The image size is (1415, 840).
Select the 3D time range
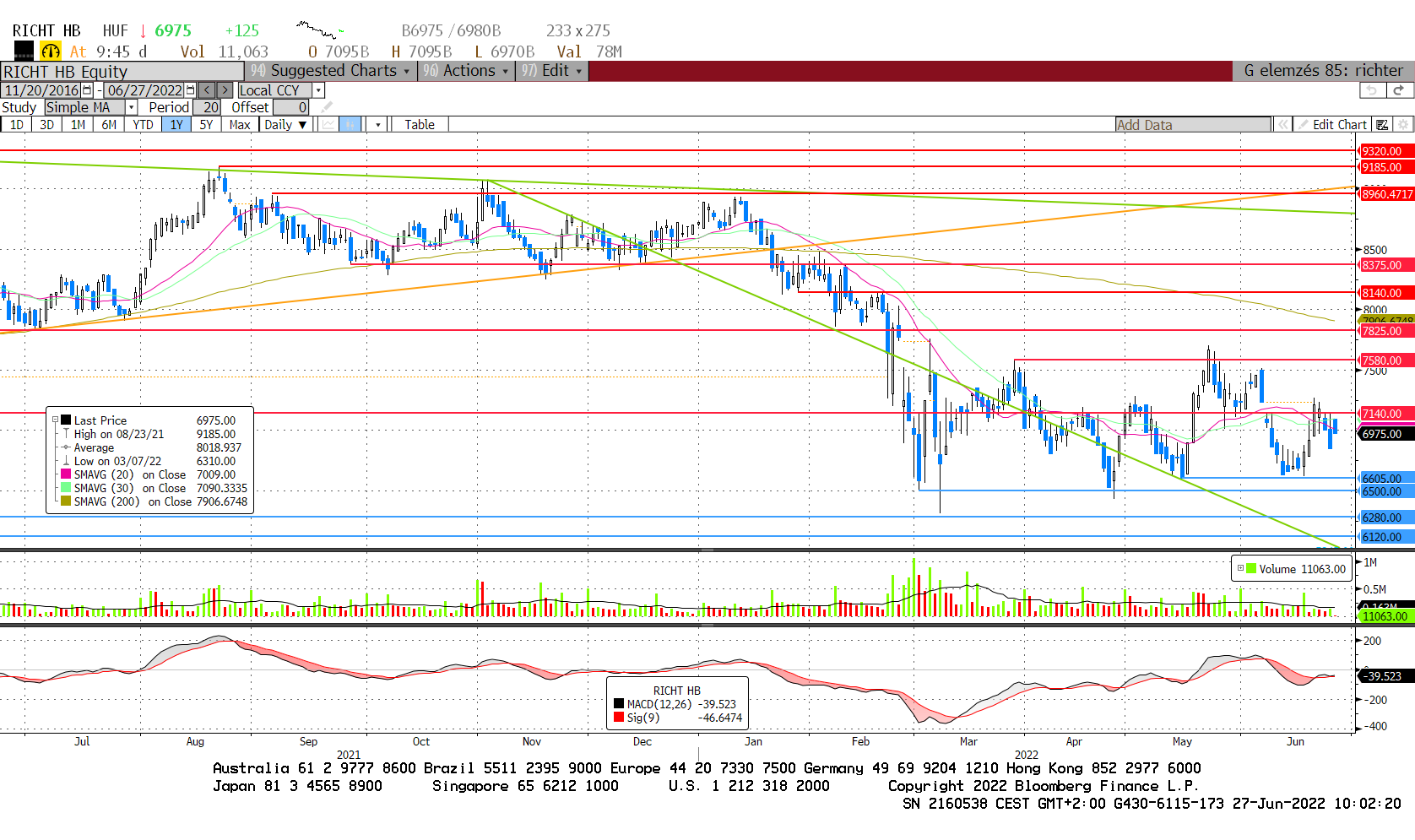pyautogui.click(x=46, y=125)
